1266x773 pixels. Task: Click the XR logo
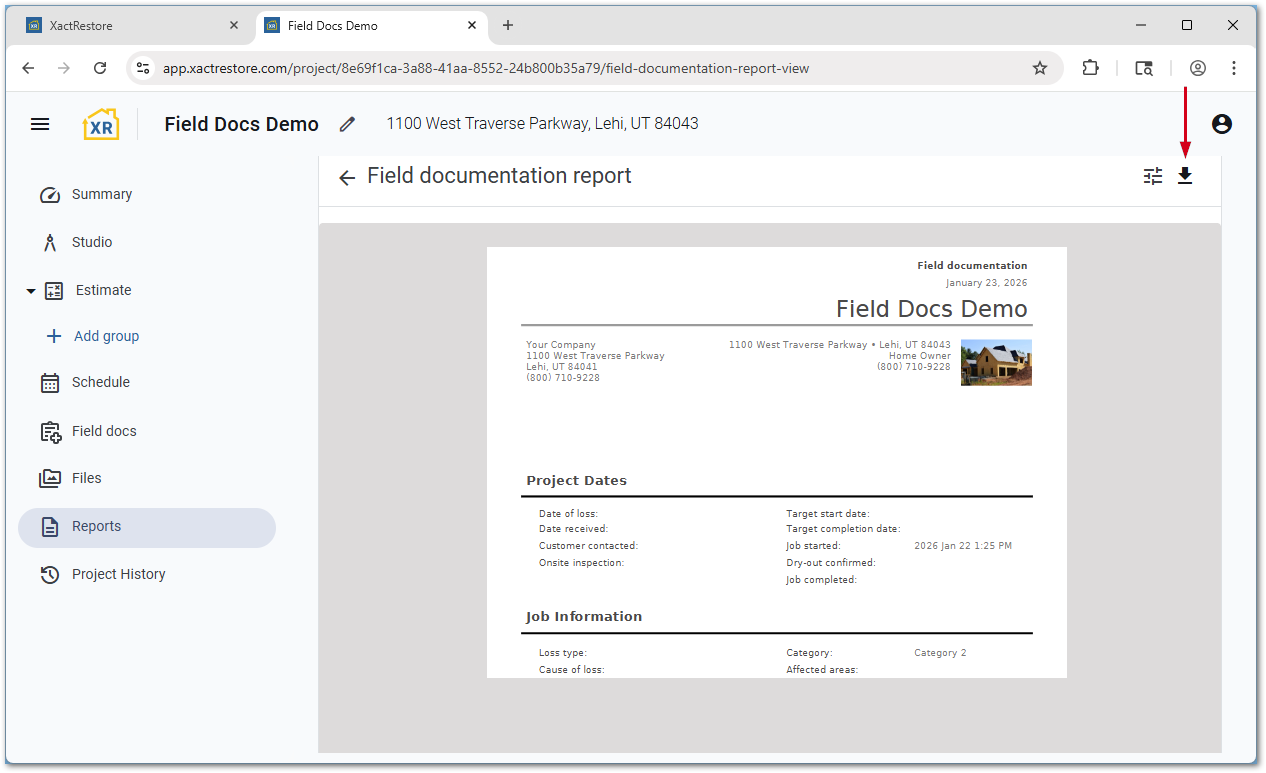click(x=100, y=123)
